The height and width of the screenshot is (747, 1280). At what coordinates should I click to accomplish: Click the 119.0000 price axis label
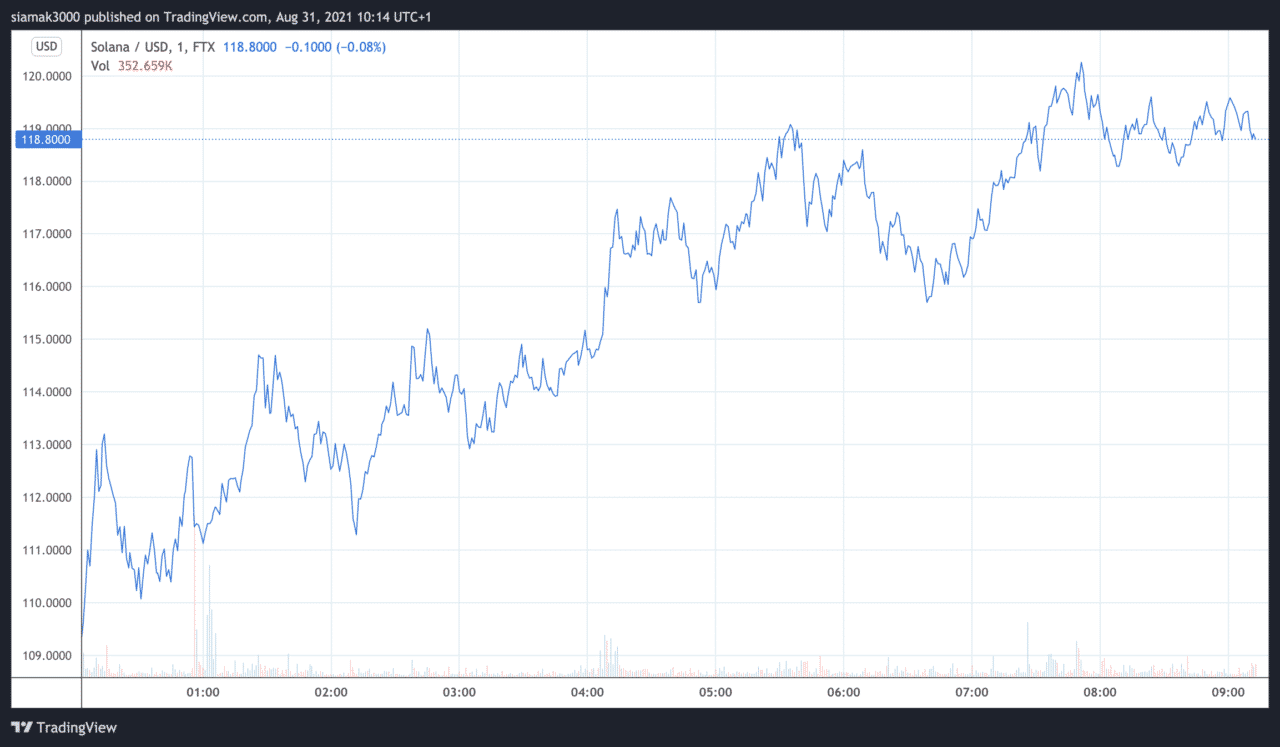click(45, 128)
